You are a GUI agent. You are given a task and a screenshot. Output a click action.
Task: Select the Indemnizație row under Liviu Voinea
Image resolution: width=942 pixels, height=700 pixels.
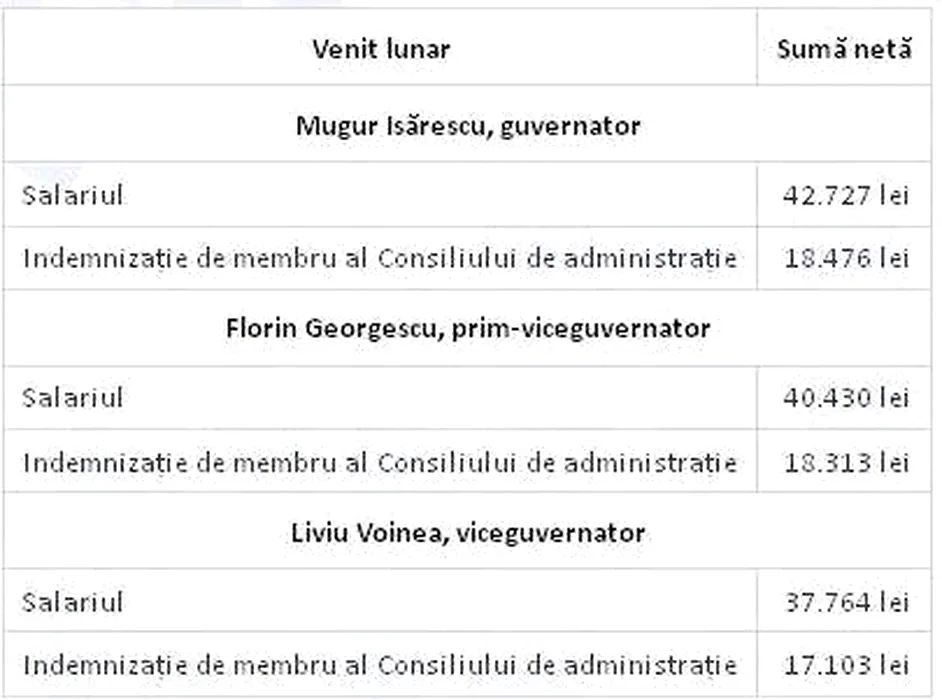point(380,664)
